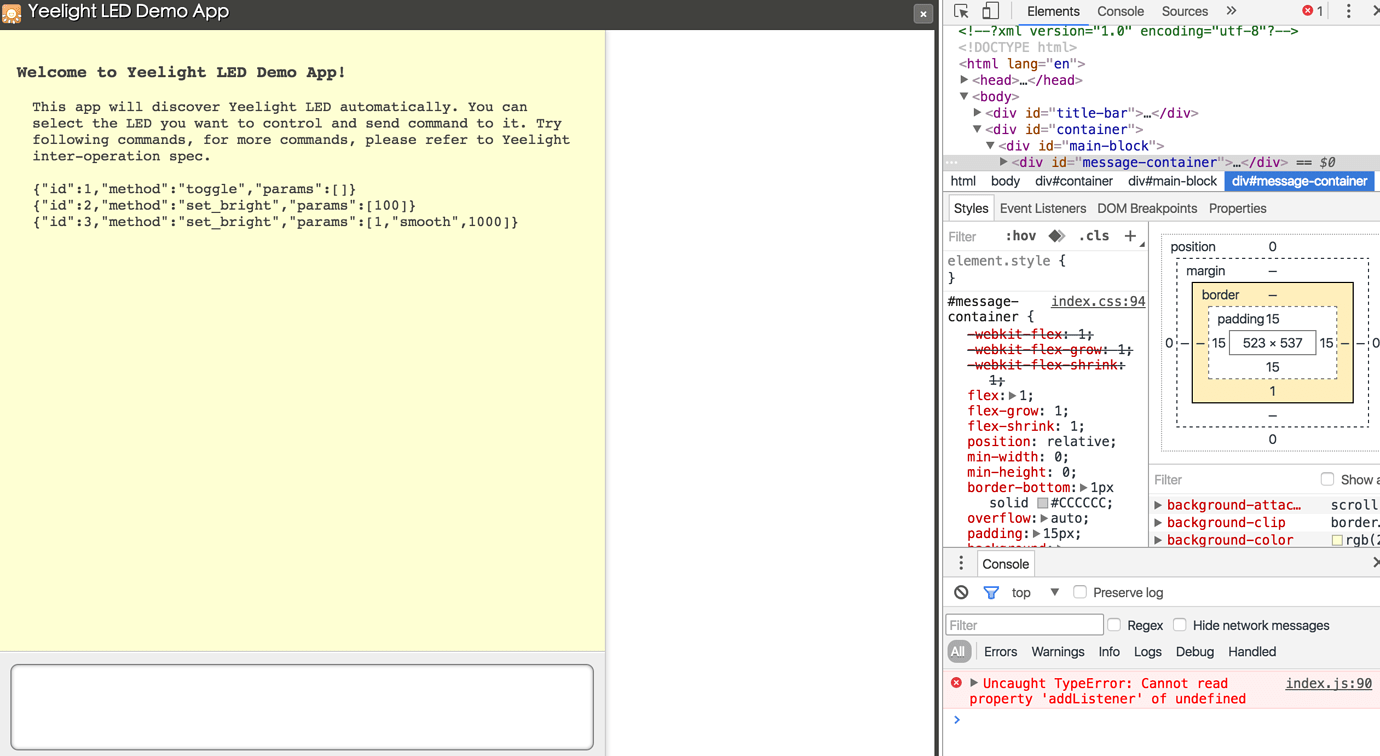The image size is (1380, 756).
Task: Select html in the breadcrumb
Action: pyautogui.click(x=963, y=181)
